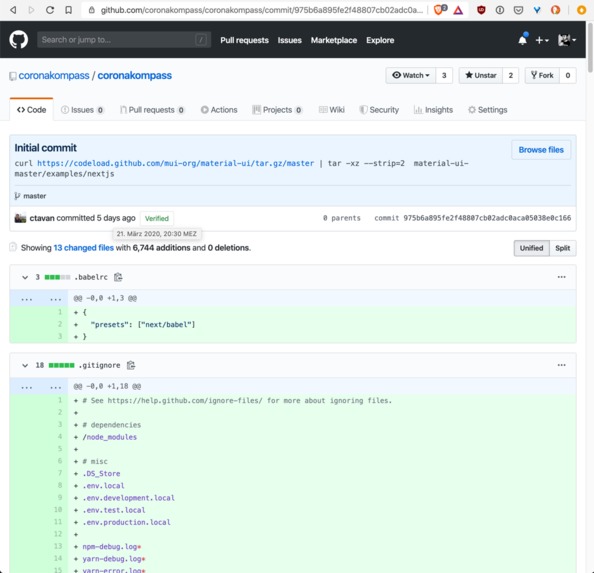Go to GitHub home via Octocat logo
Screen dimensions: 594x573
[19, 40]
